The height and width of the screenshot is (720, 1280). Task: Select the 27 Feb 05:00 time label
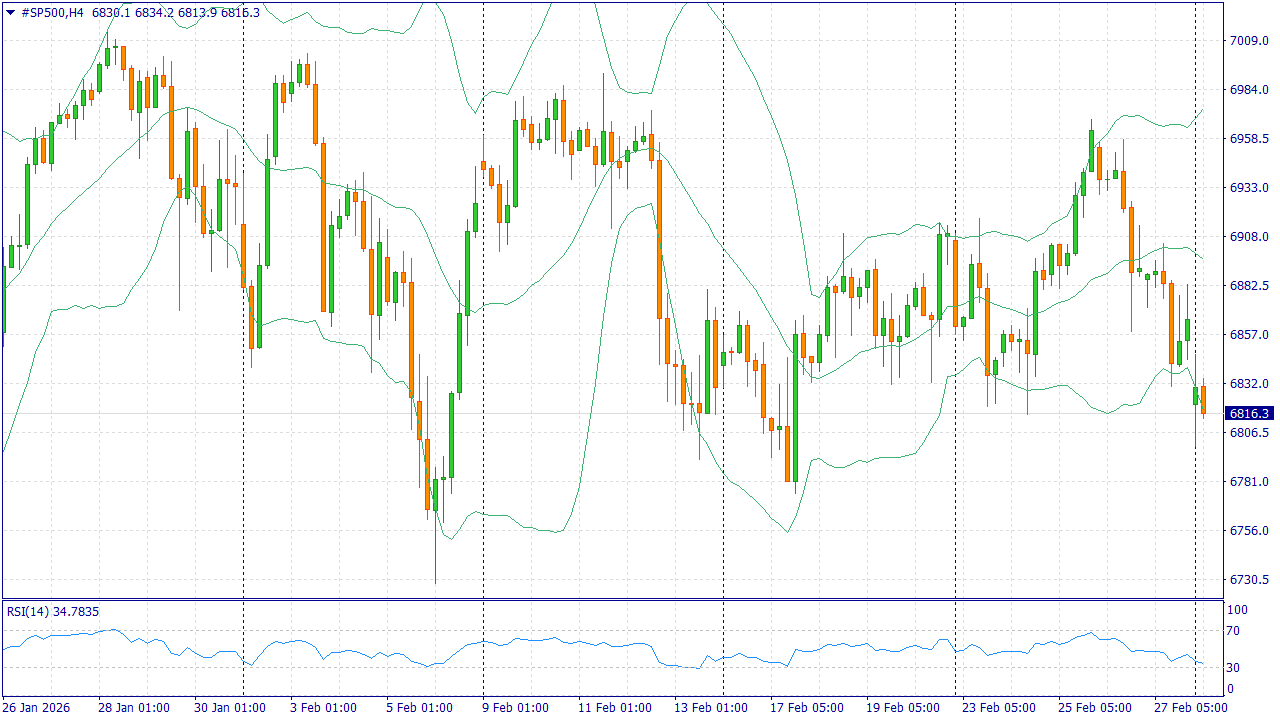coord(1192,708)
